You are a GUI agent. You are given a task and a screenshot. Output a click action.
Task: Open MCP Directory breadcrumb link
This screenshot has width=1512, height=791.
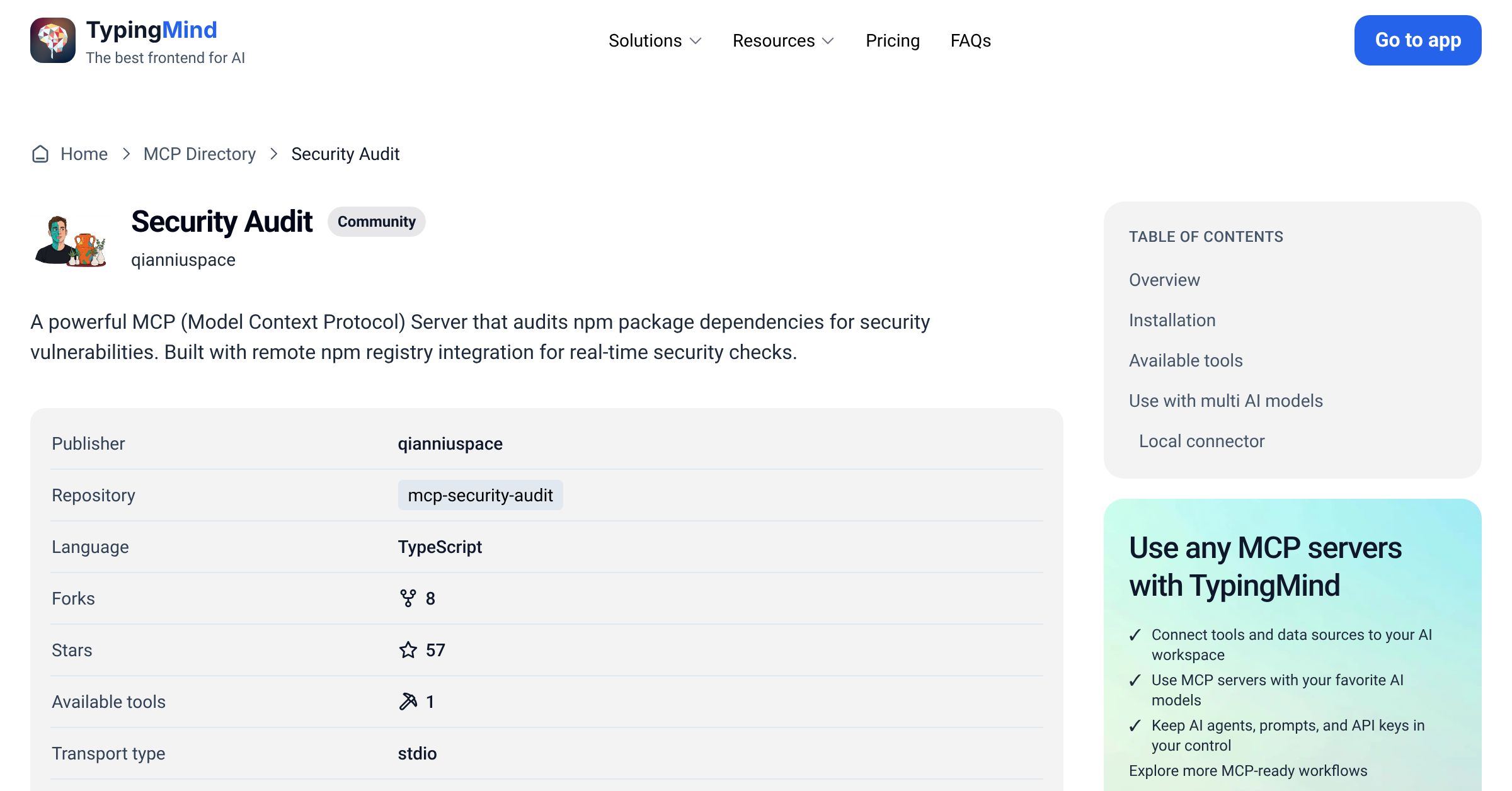[x=199, y=154]
